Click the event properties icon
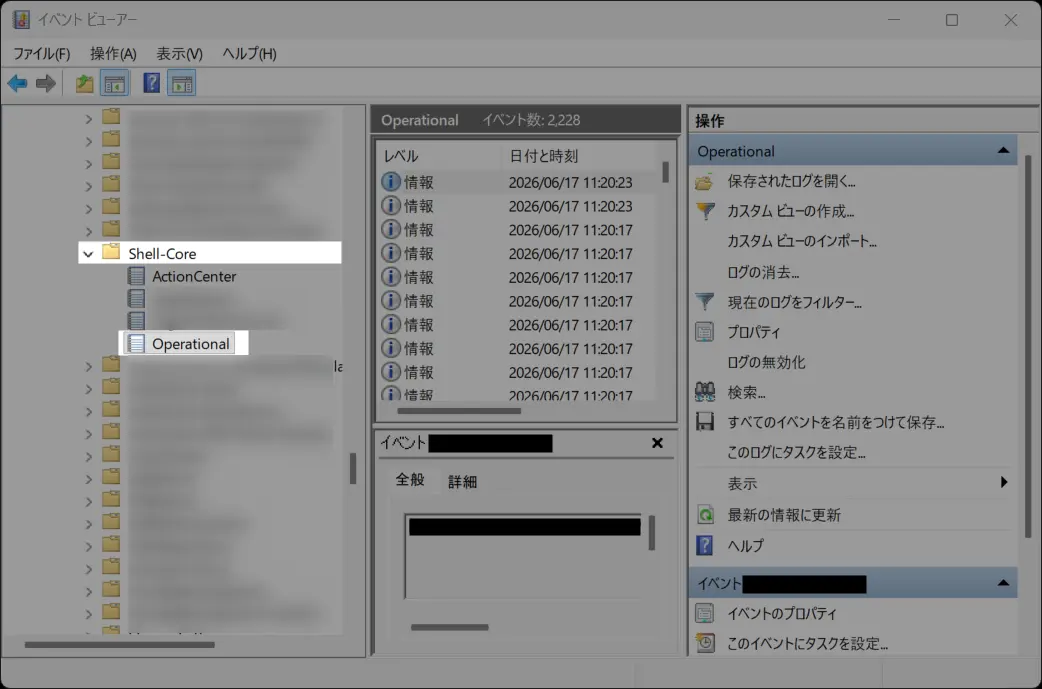 coord(704,613)
